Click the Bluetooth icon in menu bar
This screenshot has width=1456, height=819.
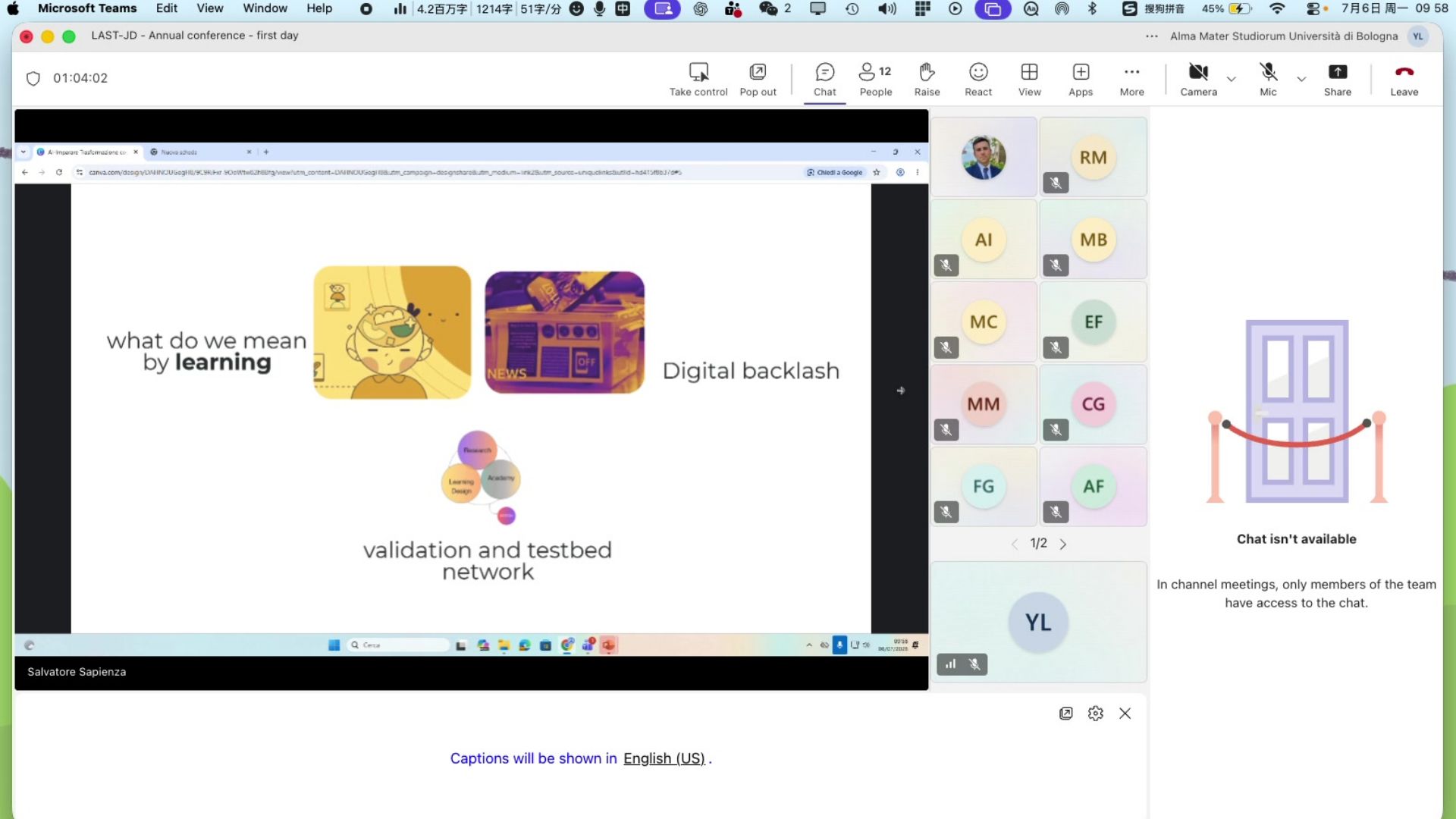point(1092,8)
